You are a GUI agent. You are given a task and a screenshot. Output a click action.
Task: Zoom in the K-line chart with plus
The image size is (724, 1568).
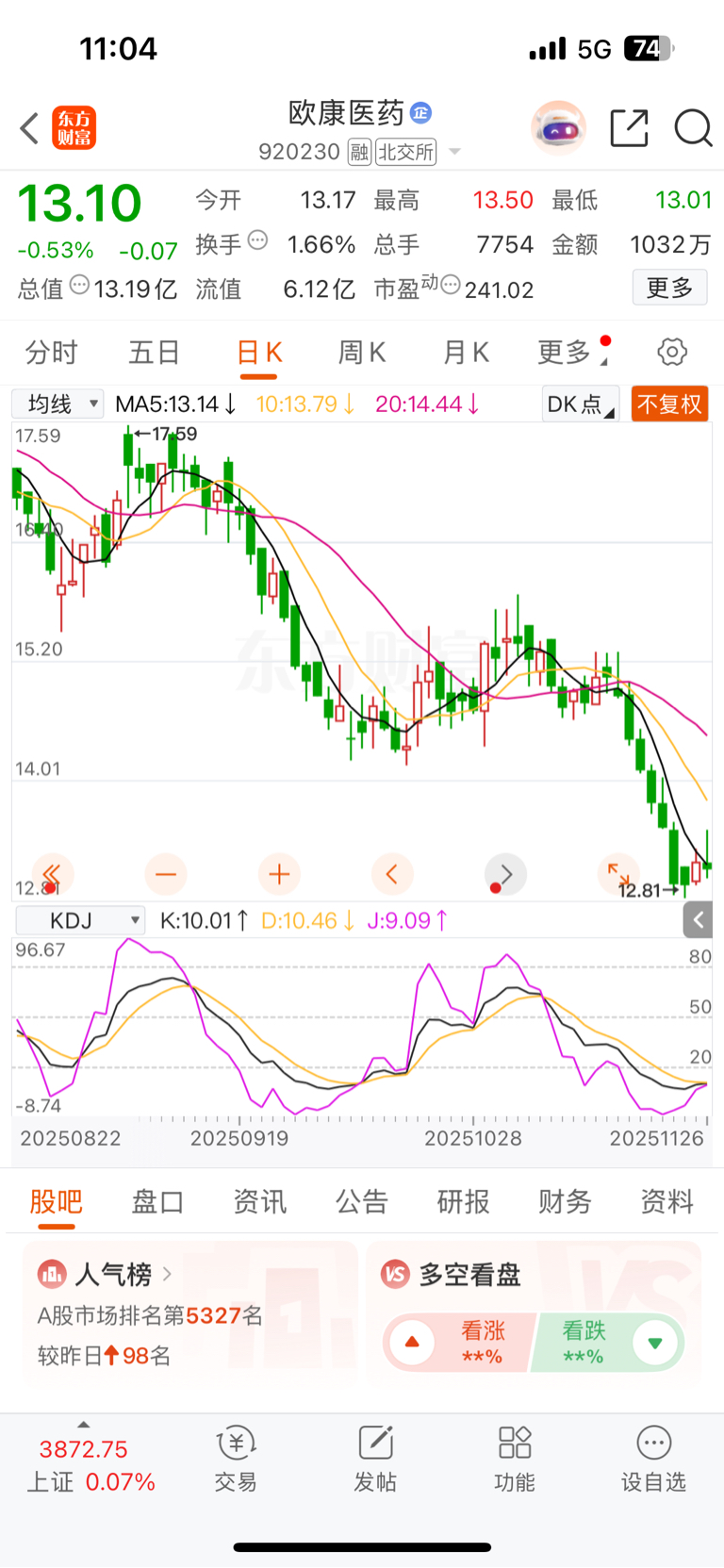click(x=279, y=874)
